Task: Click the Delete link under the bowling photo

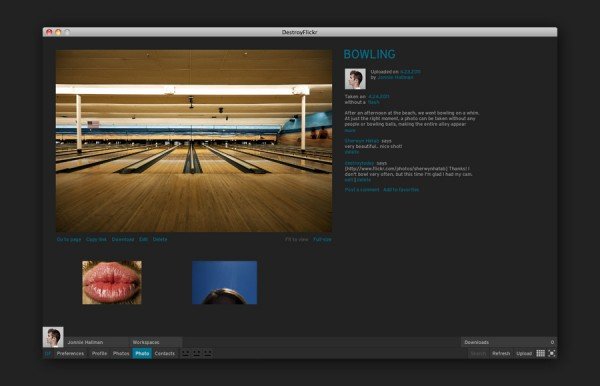Action: (160, 239)
